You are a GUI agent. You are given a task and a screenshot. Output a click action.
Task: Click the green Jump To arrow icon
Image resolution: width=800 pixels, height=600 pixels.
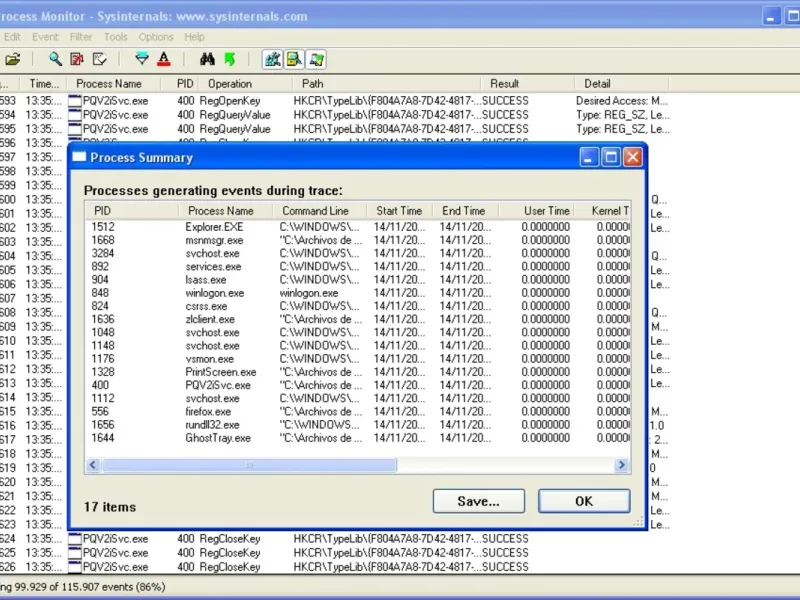point(230,59)
